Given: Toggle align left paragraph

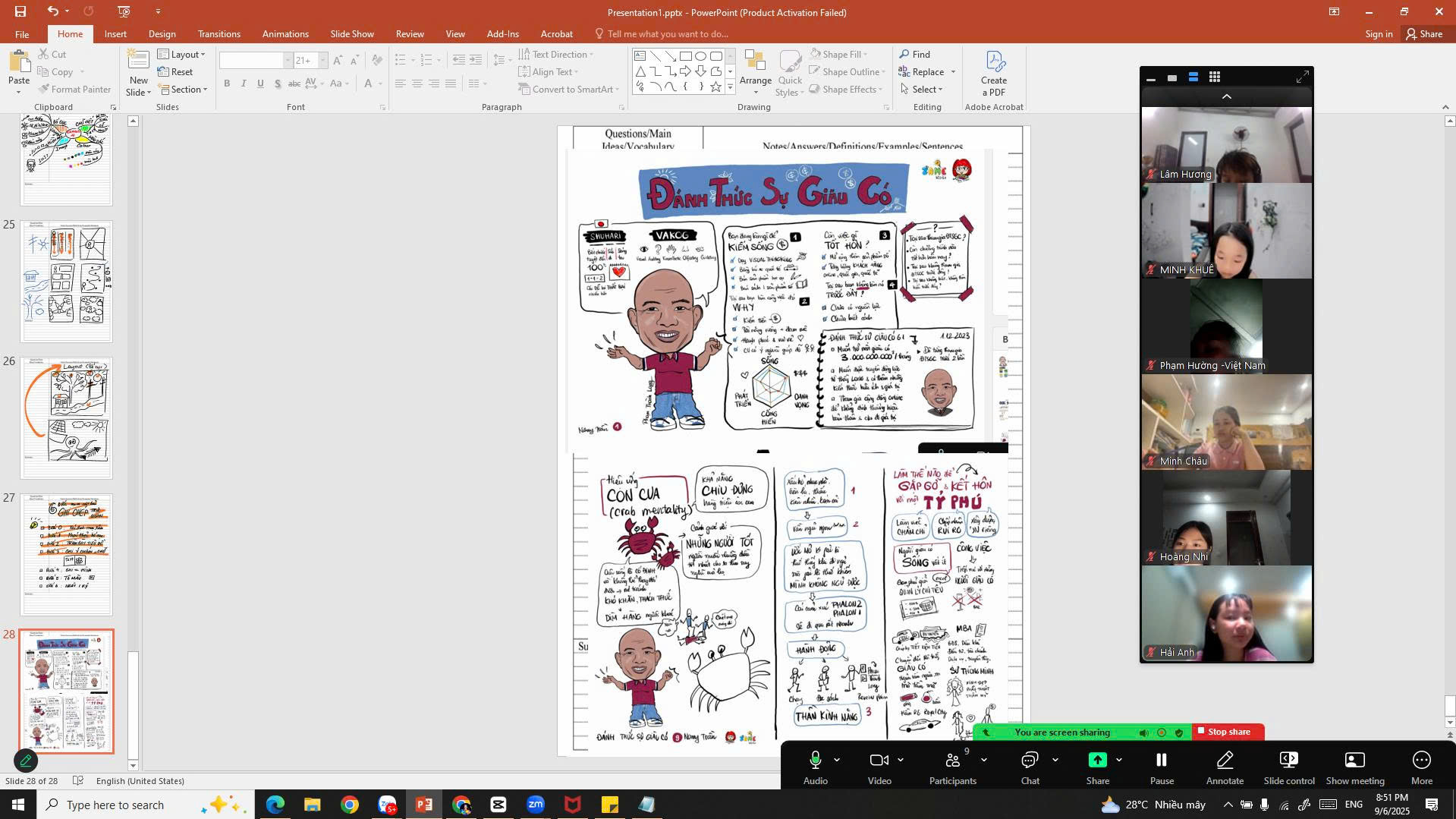Looking at the screenshot, I should pyautogui.click(x=400, y=83).
